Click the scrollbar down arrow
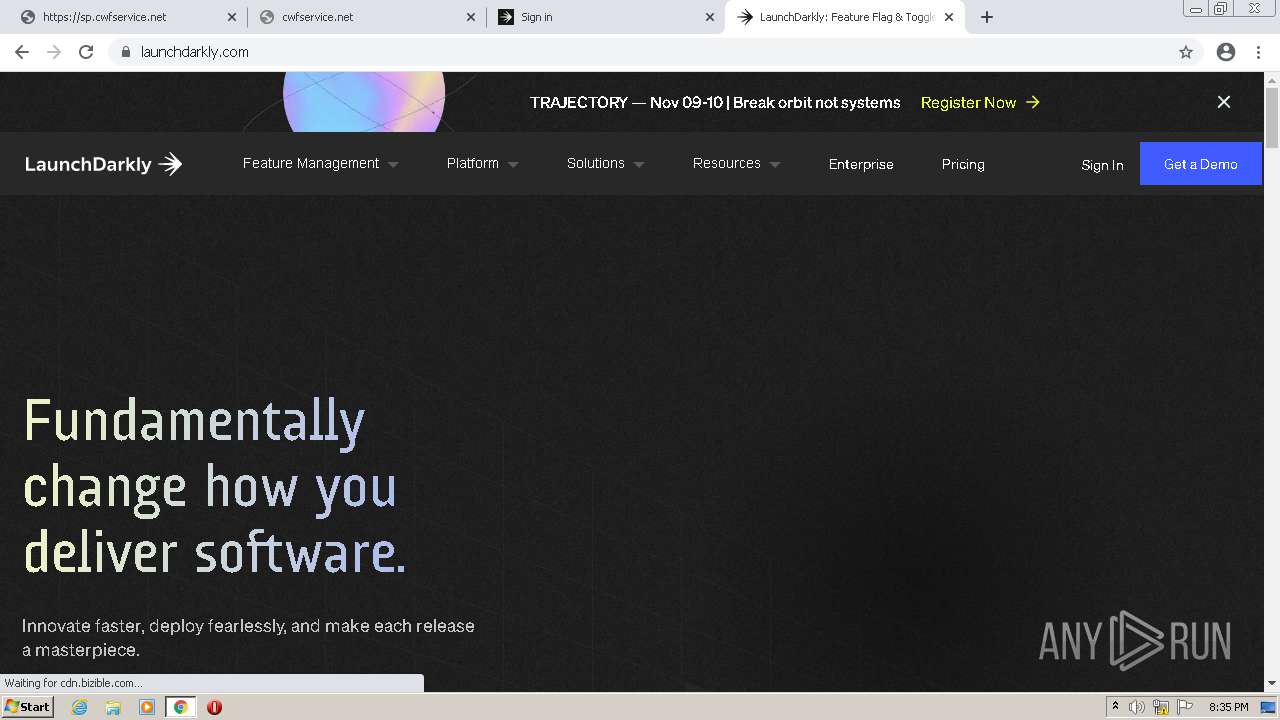The image size is (1280, 720). click(1272, 683)
